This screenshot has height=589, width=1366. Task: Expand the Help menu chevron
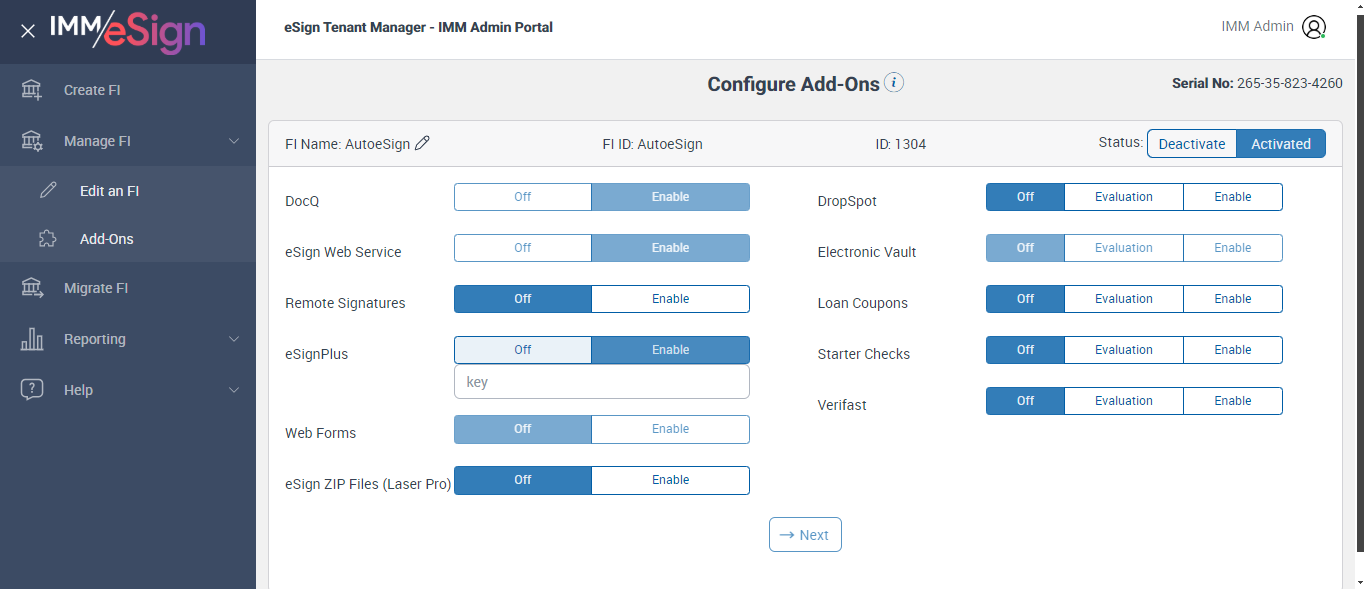click(x=234, y=390)
